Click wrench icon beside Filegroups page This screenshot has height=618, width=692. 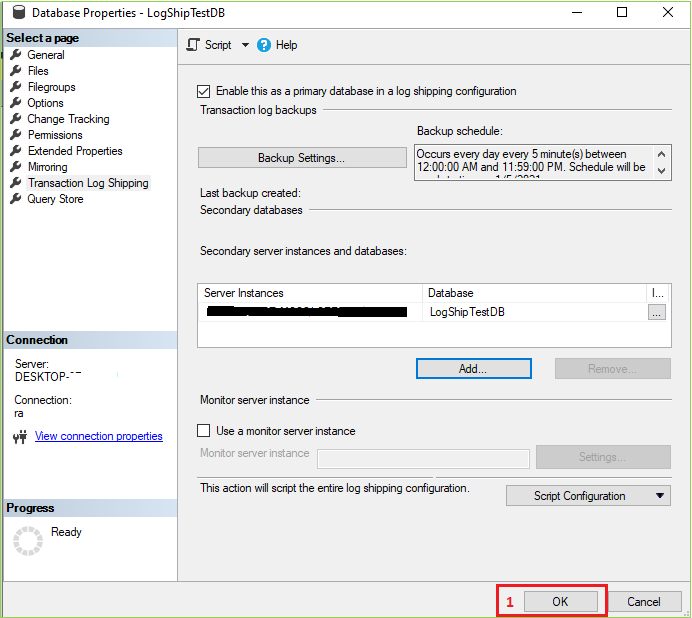[x=16, y=87]
